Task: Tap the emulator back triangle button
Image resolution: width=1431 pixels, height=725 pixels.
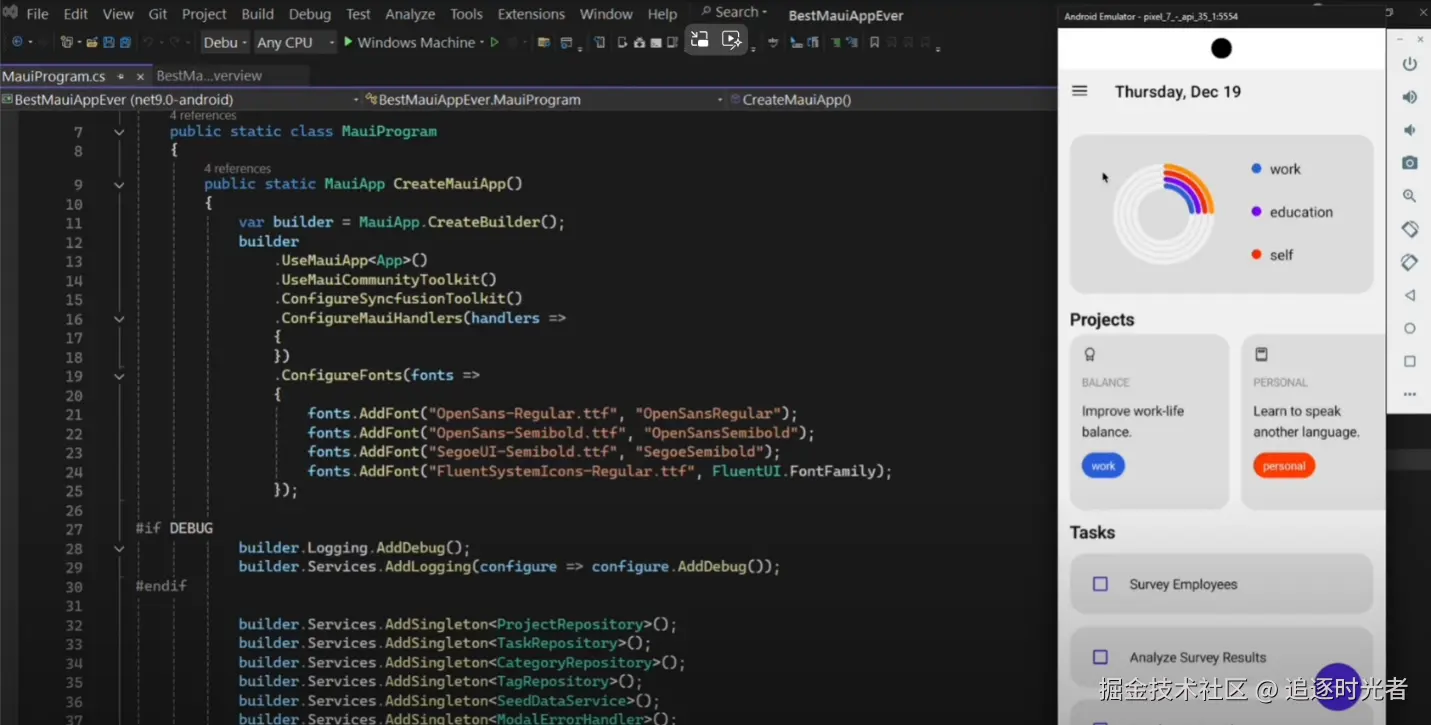Action: tap(1409, 295)
